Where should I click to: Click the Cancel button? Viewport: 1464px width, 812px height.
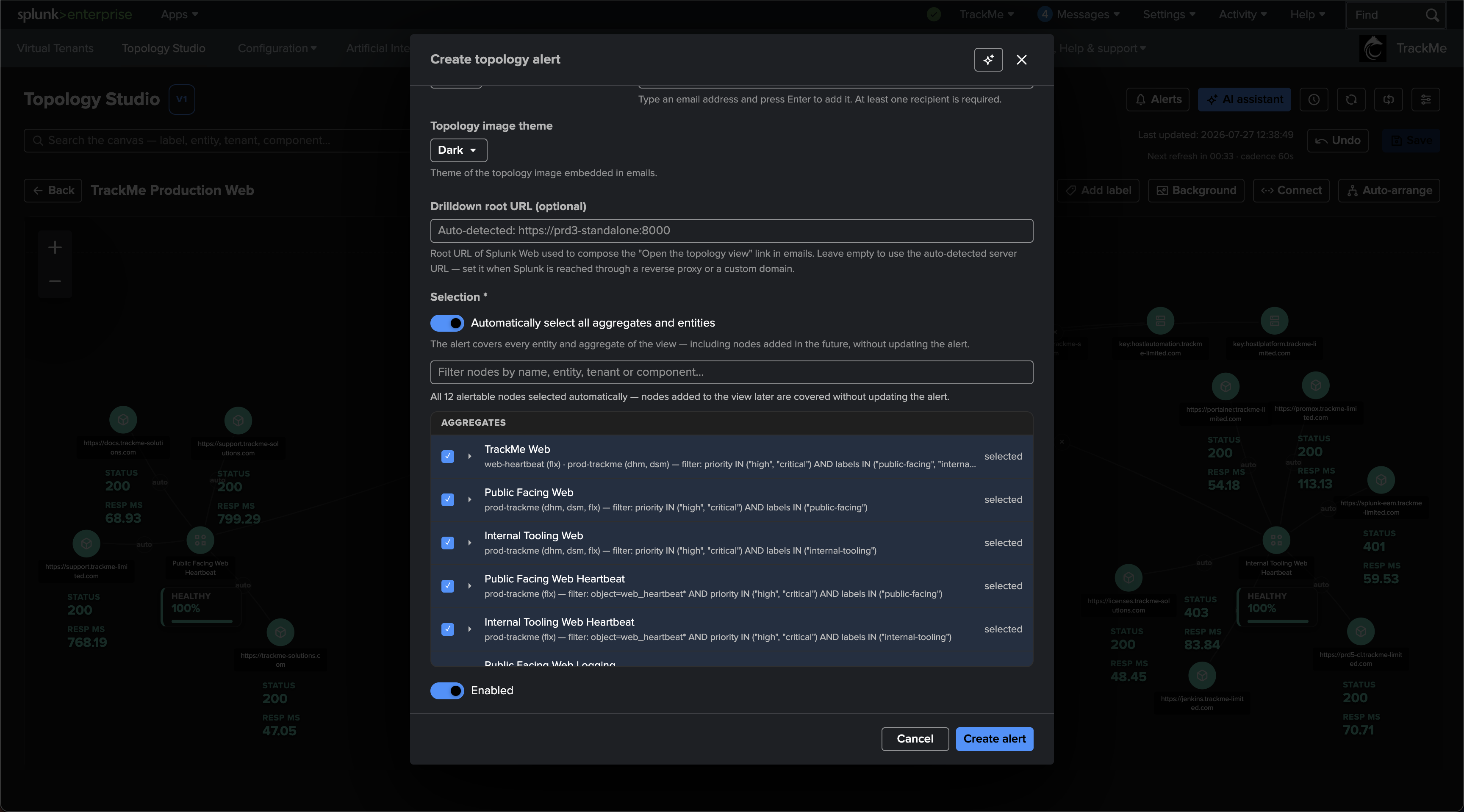point(915,739)
